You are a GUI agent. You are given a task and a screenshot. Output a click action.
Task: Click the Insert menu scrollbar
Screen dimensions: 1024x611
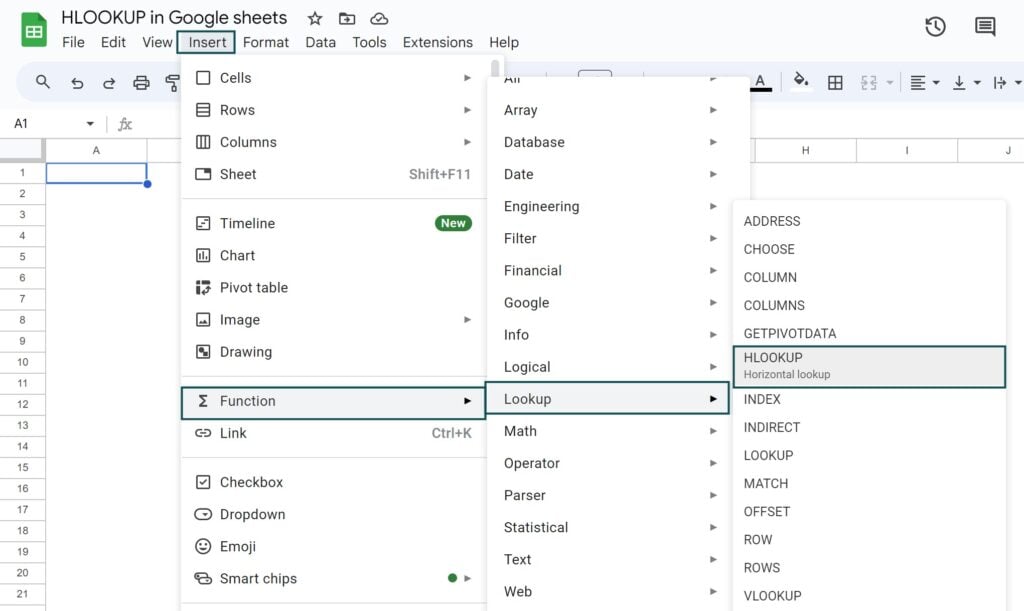pos(495,69)
